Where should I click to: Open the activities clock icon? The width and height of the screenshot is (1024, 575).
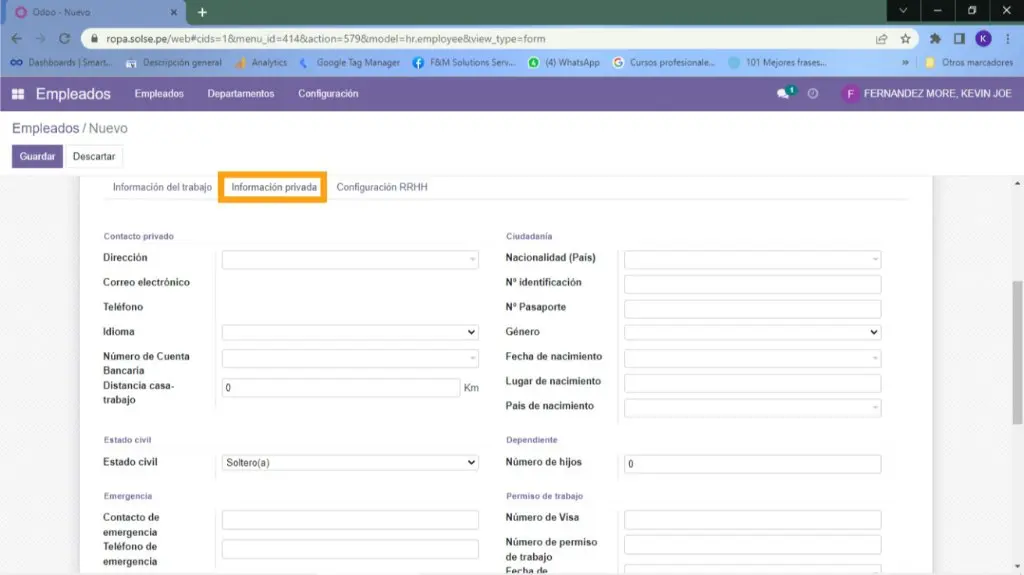click(x=813, y=94)
